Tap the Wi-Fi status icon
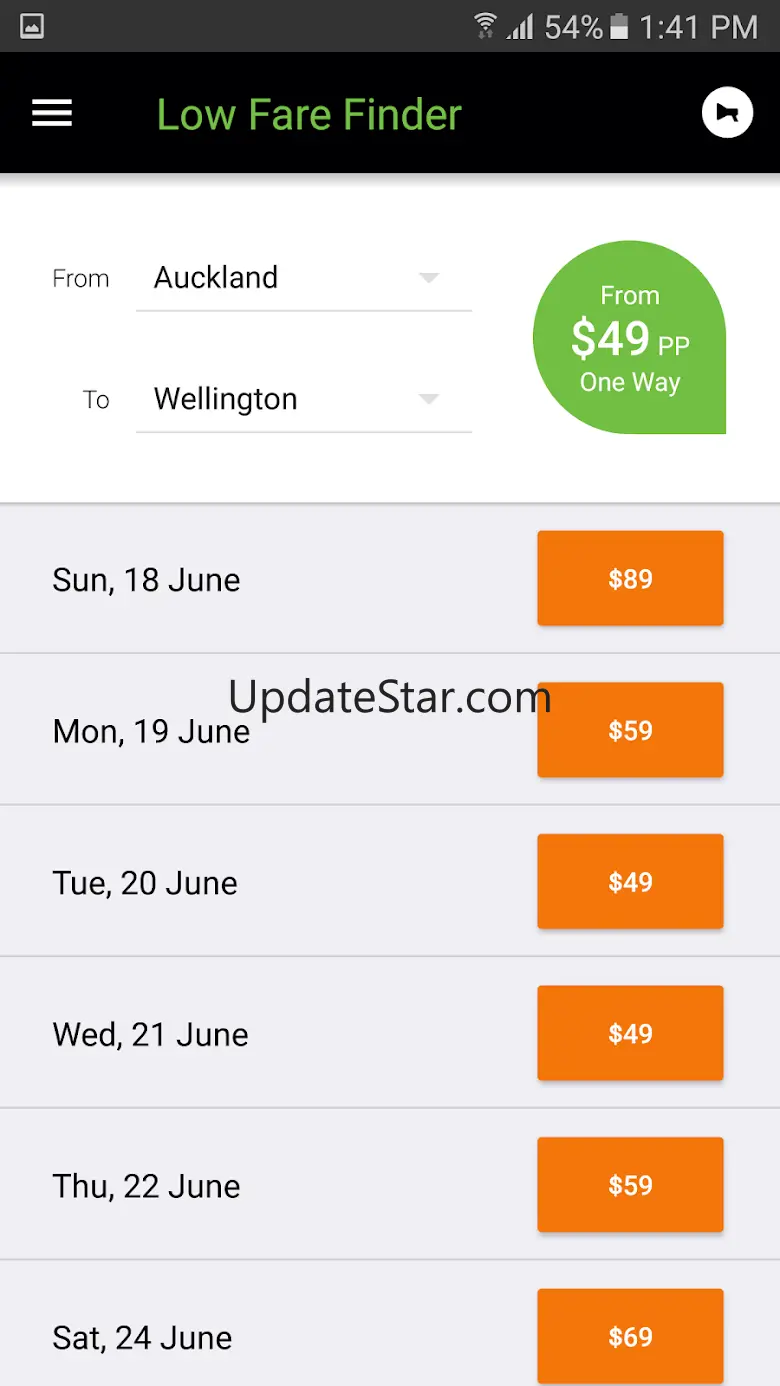 [x=486, y=26]
